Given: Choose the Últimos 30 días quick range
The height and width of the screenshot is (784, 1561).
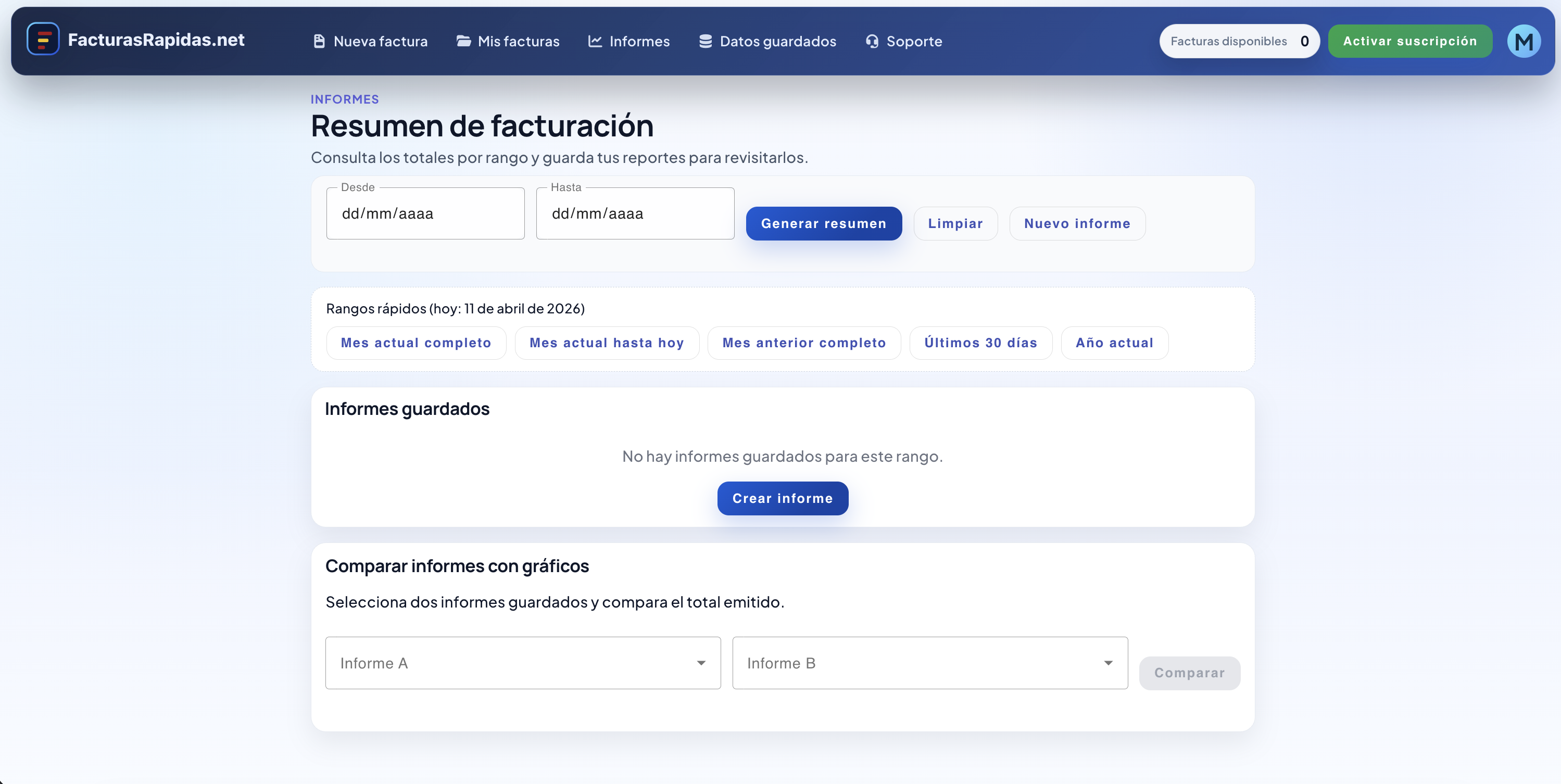Looking at the screenshot, I should (980, 343).
